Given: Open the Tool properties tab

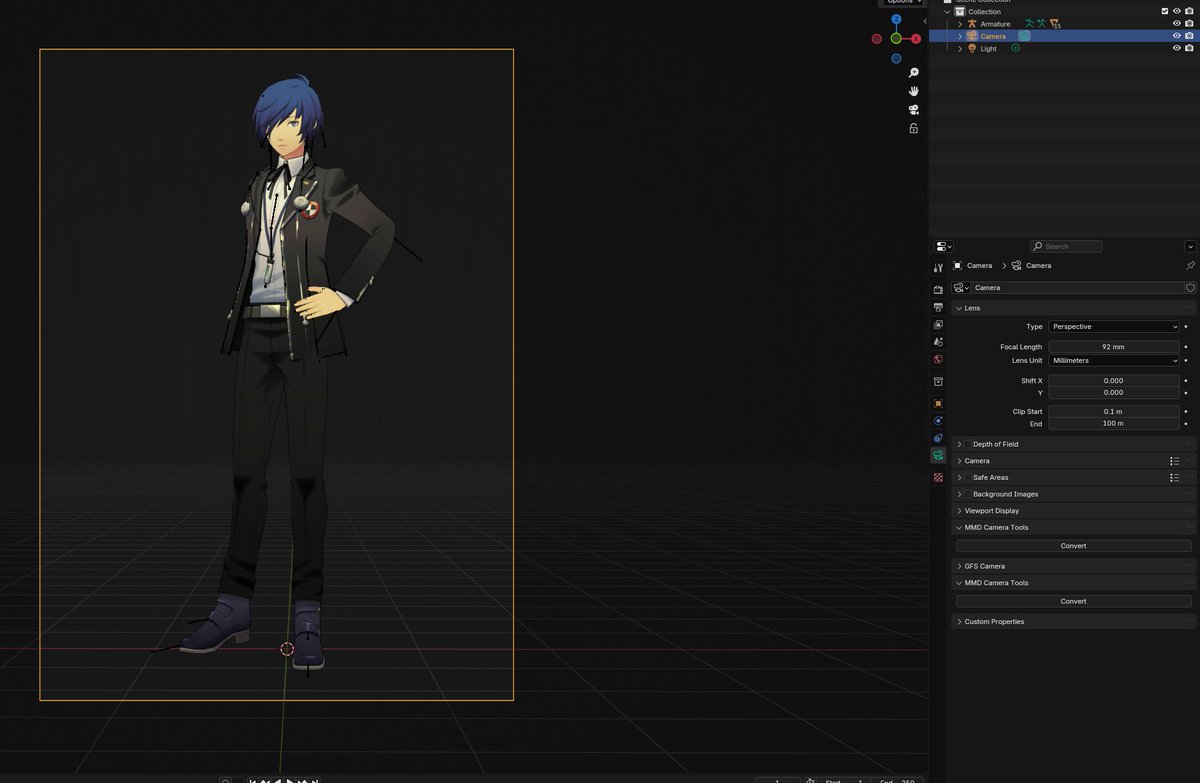Looking at the screenshot, I should 938,268.
